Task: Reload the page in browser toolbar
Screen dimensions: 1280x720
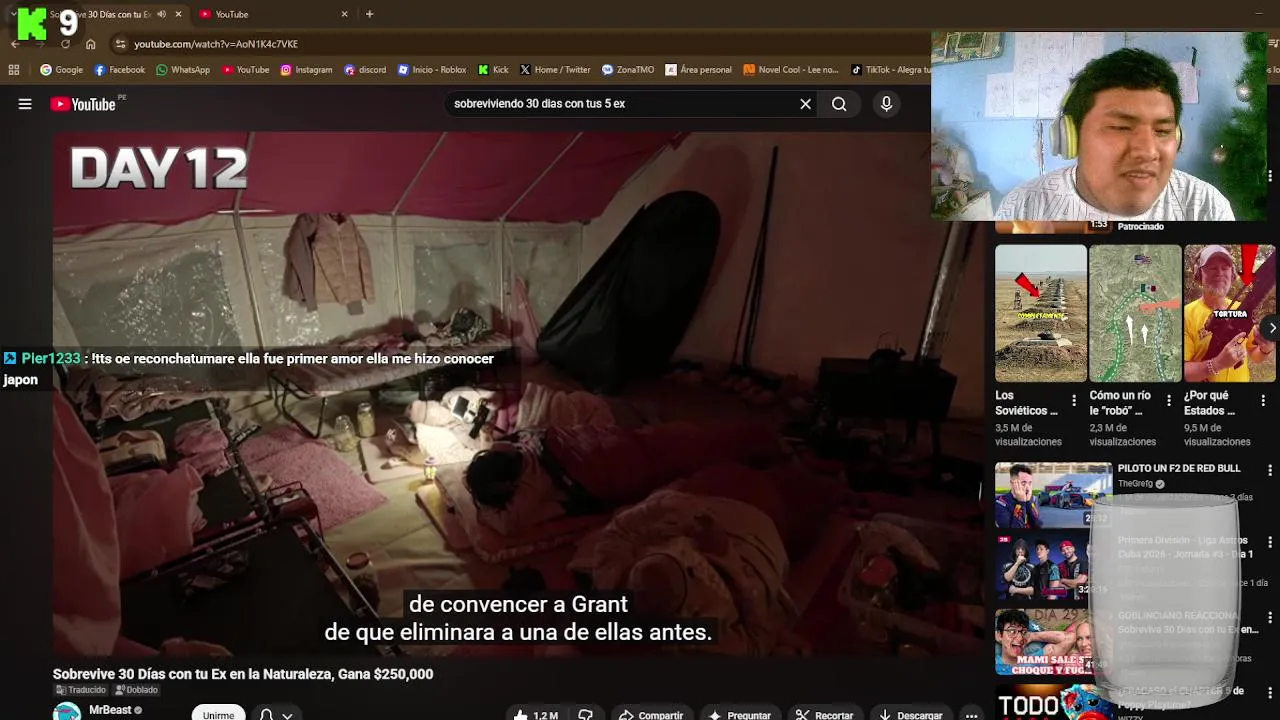Action: pos(65,44)
